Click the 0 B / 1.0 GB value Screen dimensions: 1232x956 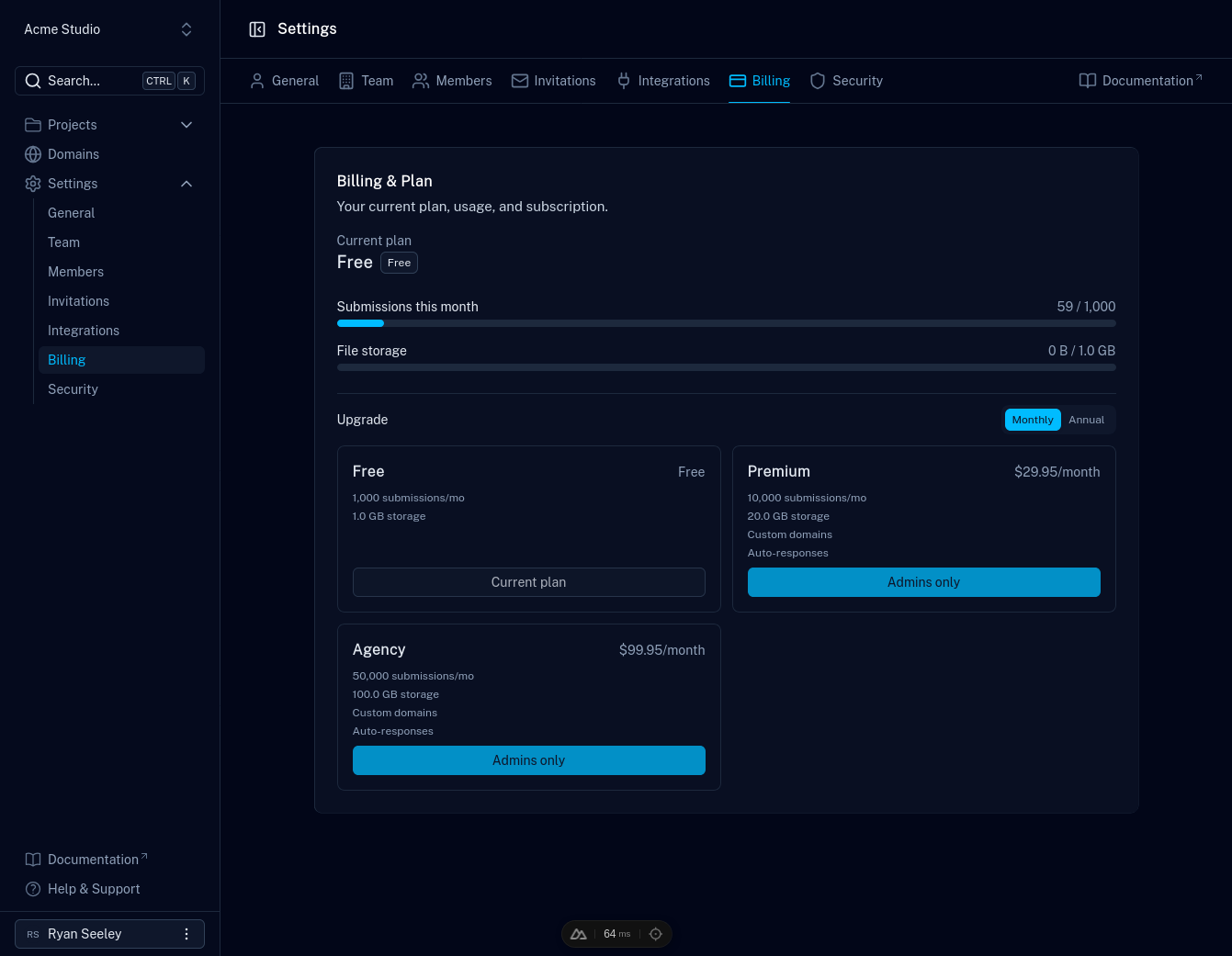(1081, 351)
